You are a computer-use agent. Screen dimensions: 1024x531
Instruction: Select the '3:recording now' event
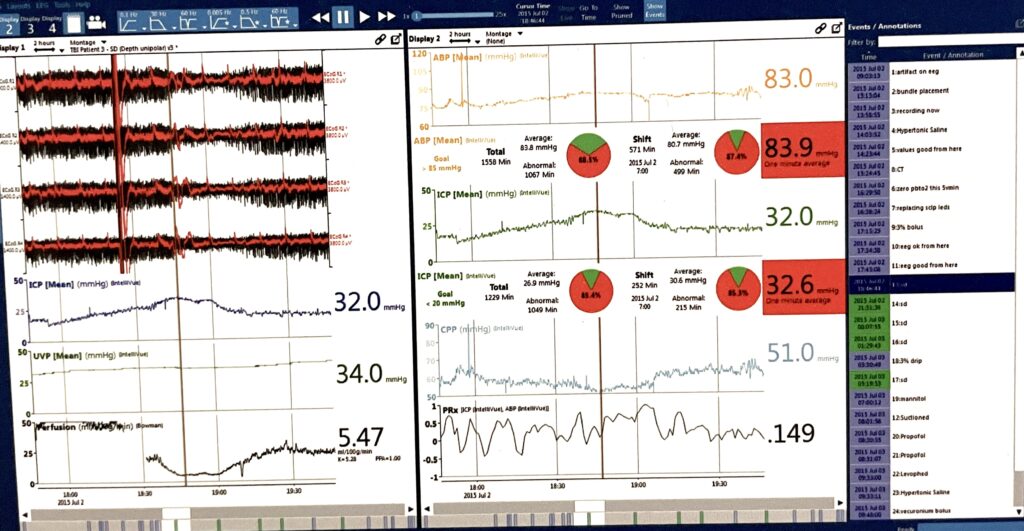[x=932, y=111]
